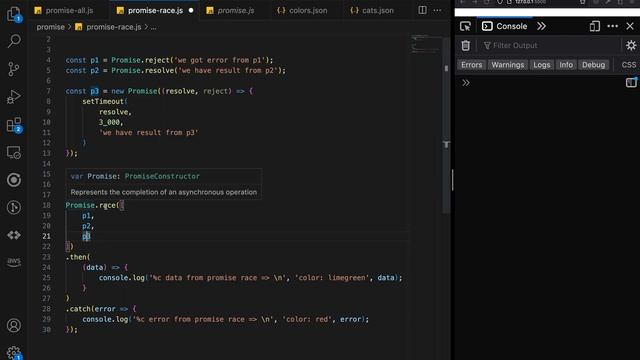640x360 pixels.
Task: Open editor more actions menu
Action: coord(437,10)
